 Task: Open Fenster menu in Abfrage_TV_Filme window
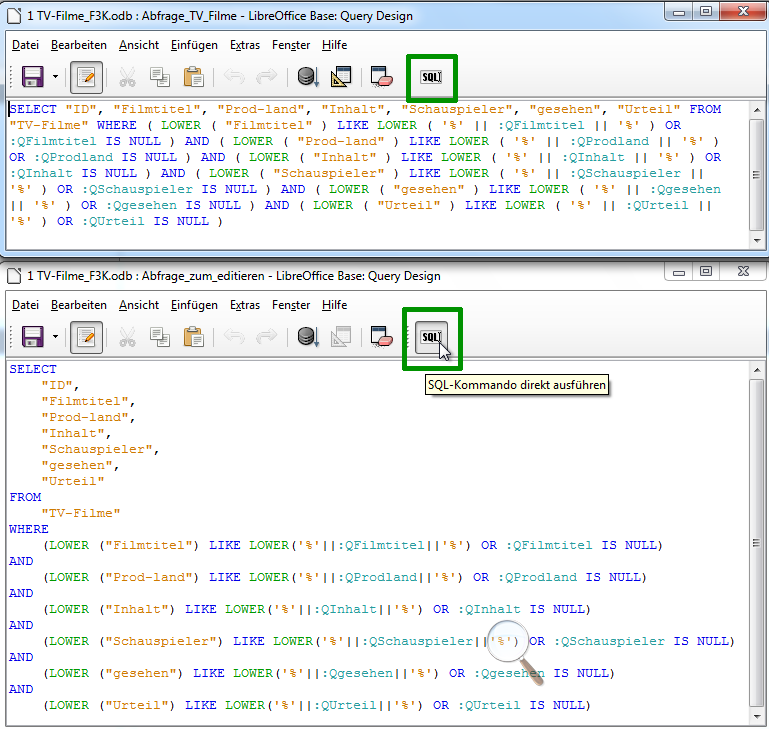[x=291, y=45]
